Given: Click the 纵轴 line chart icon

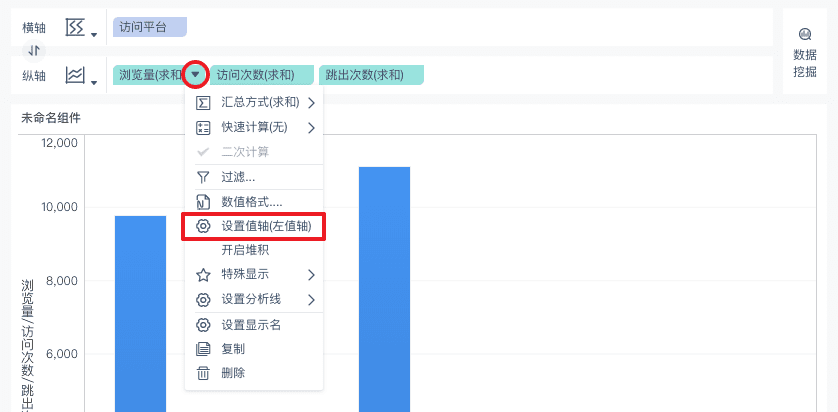Looking at the screenshot, I should coord(76,75).
